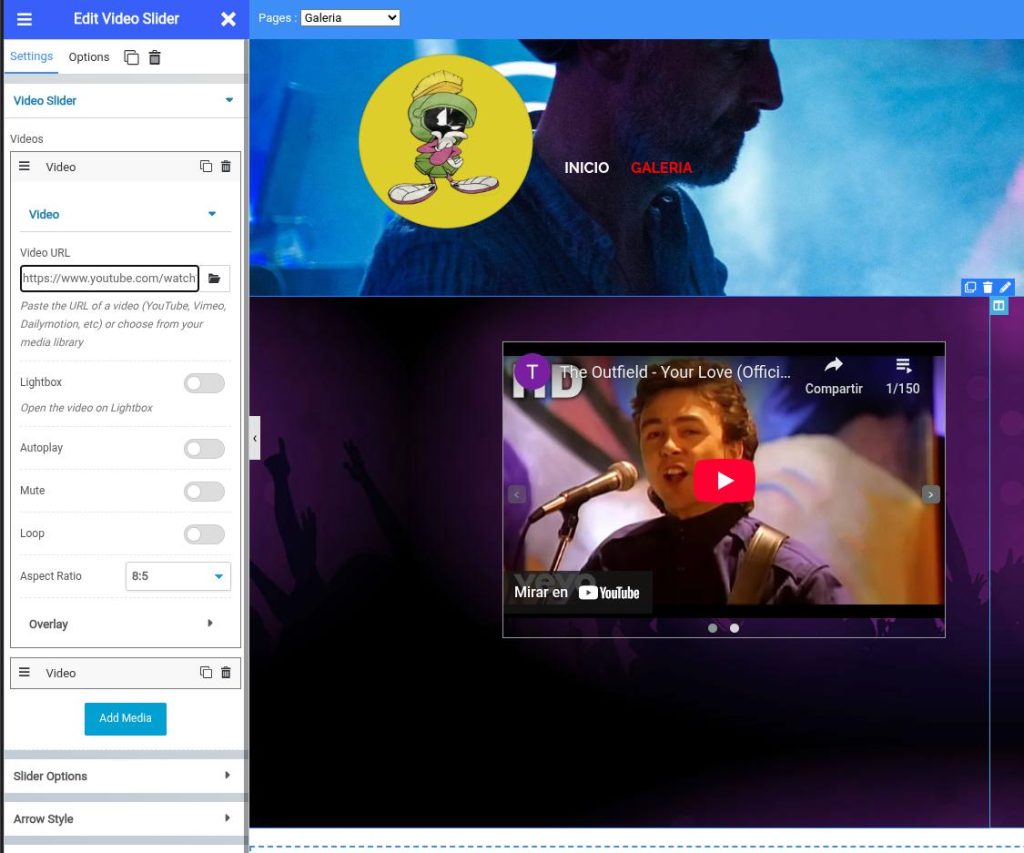Delete the second Video item
The height and width of the screenshot is (853, 1024).
coord(226,673)
